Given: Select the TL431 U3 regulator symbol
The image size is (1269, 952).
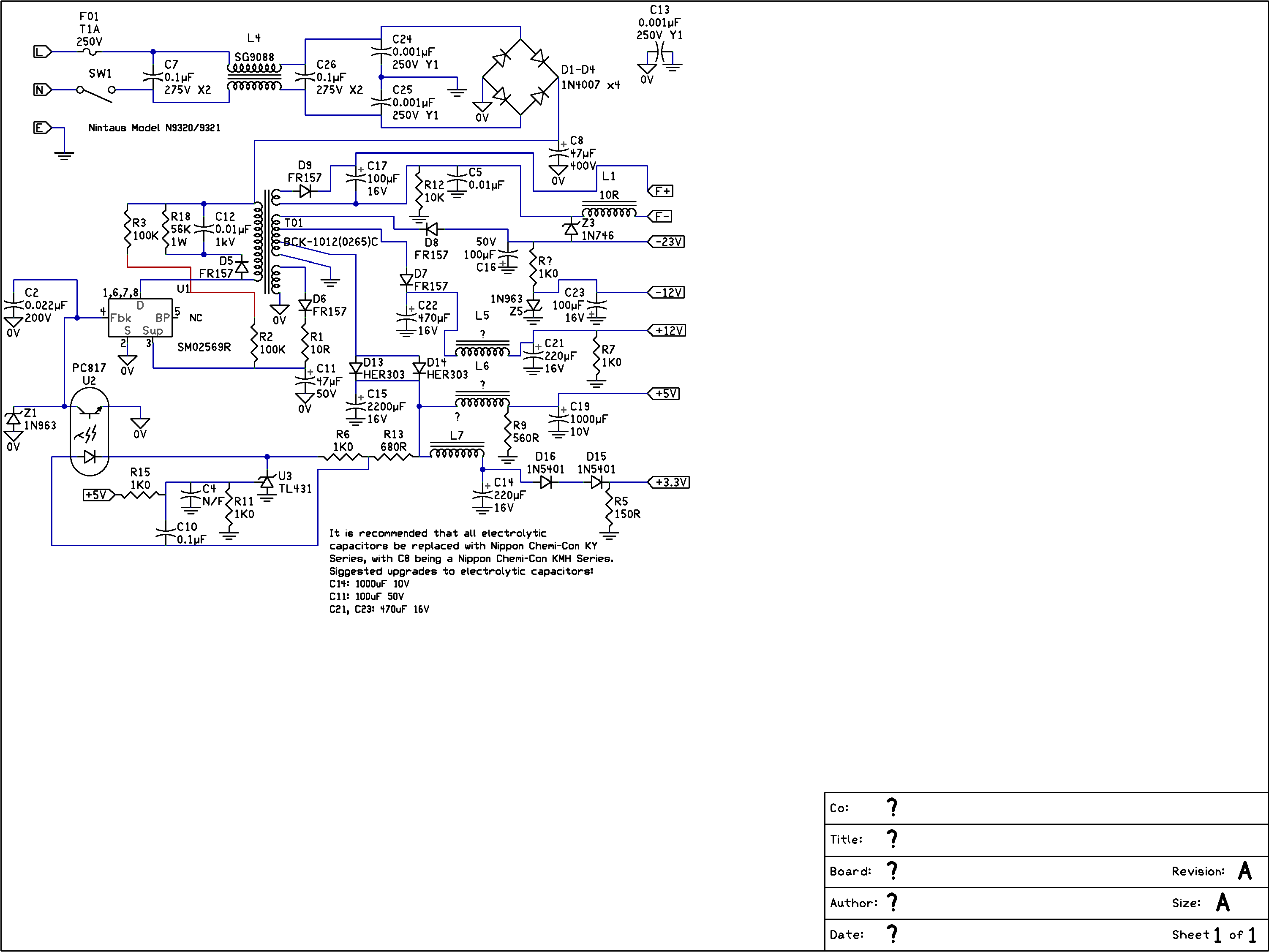Looking at the screenshot, I should (x=267, y=482).
